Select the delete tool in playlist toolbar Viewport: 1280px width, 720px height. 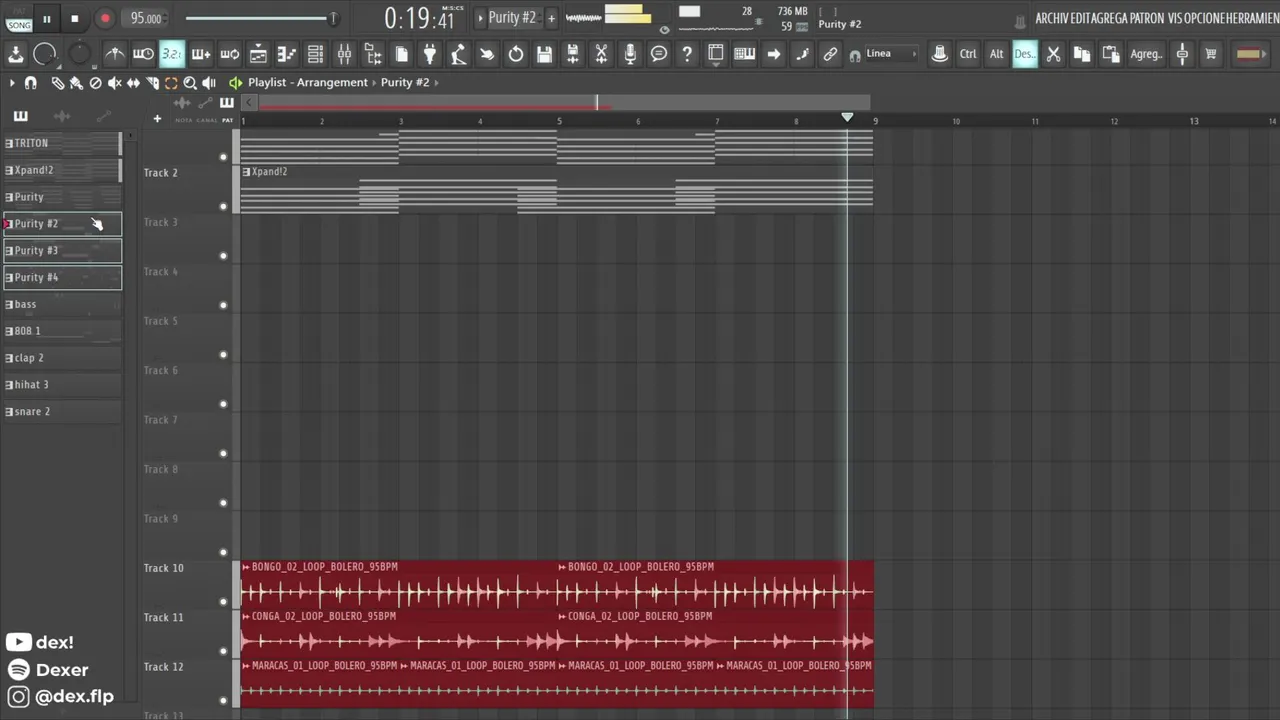point(95,83)
